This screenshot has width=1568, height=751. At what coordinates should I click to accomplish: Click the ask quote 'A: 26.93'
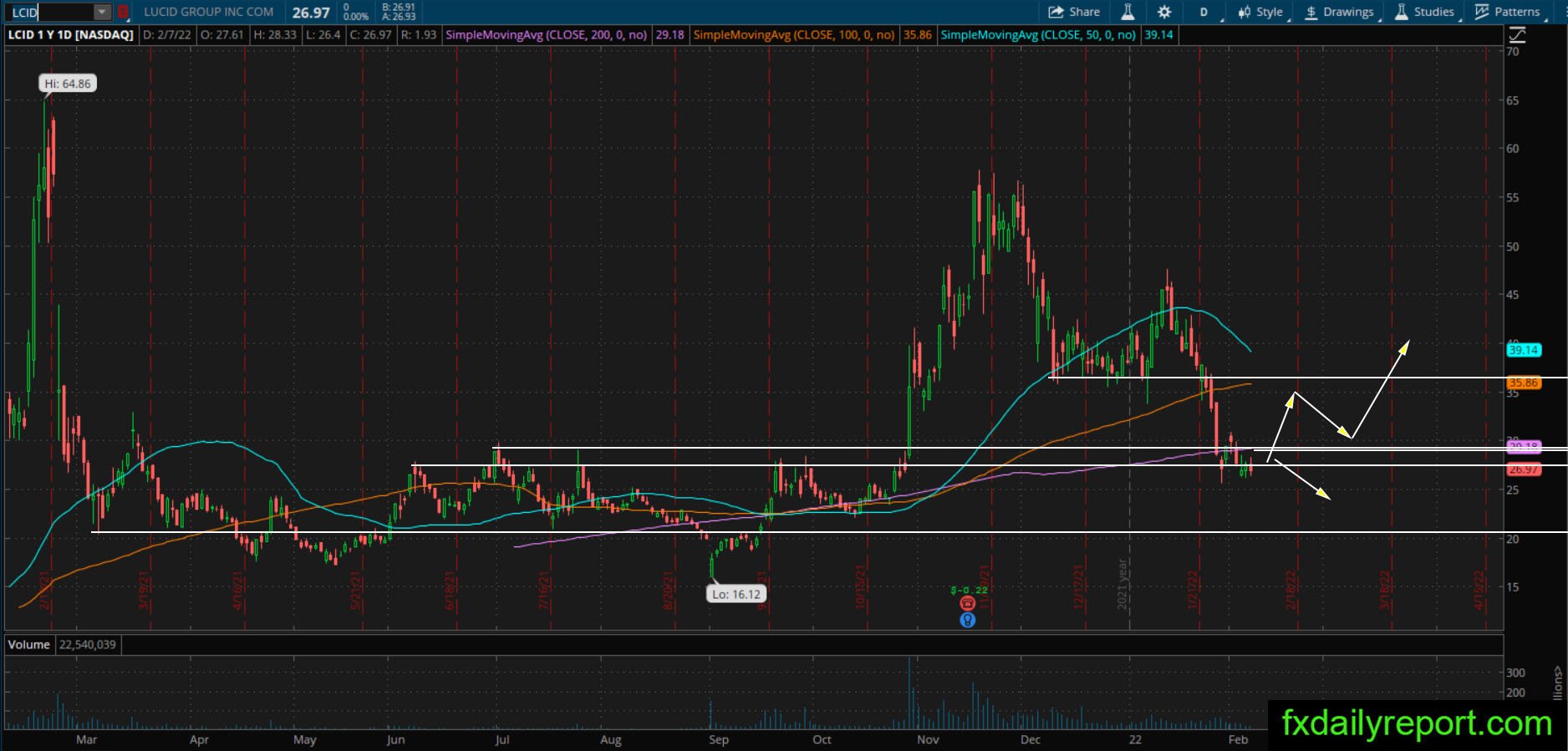coord(399,17)
